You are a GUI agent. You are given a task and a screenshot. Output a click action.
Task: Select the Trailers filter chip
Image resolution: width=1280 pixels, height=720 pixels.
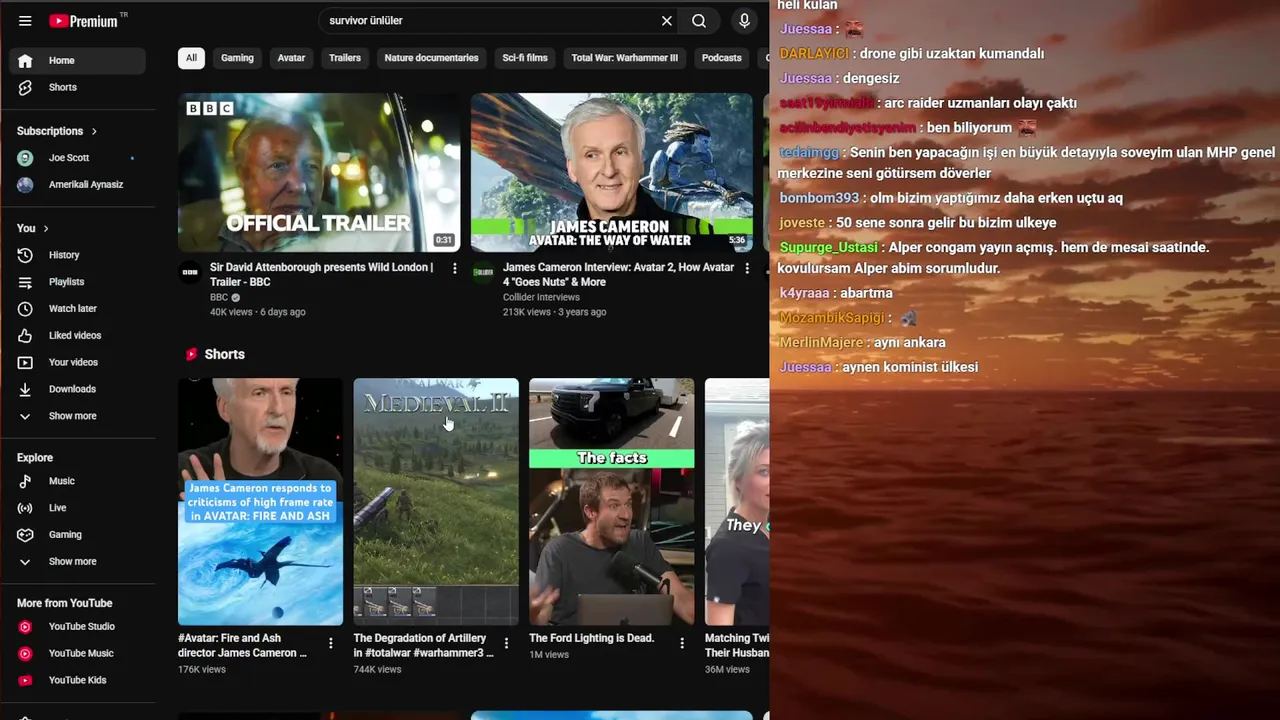pyautogui.click(x=345, y=58)
